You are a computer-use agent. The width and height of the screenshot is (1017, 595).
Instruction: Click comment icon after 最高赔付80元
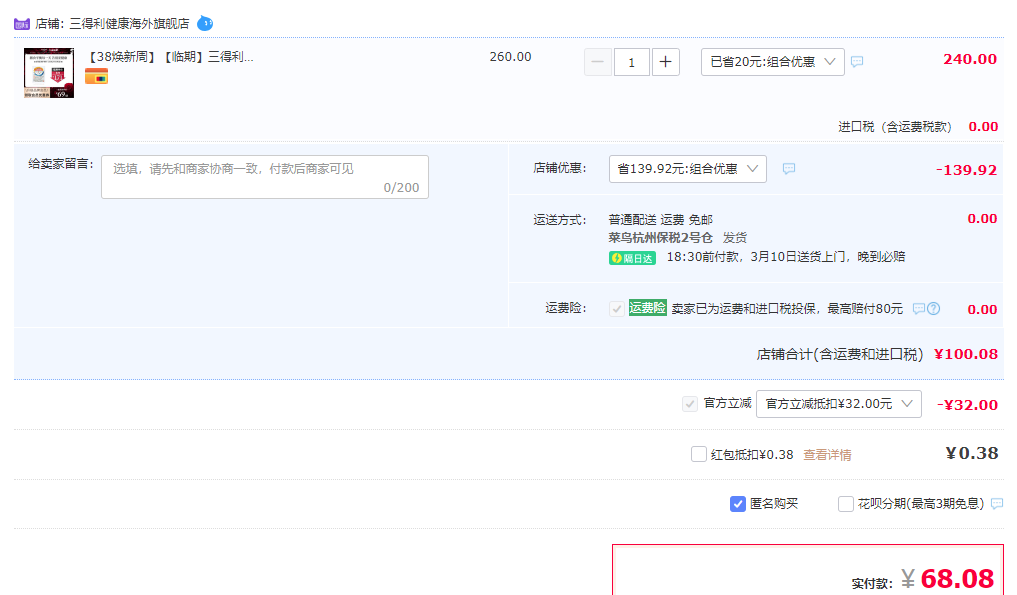(x=918, y=309)
